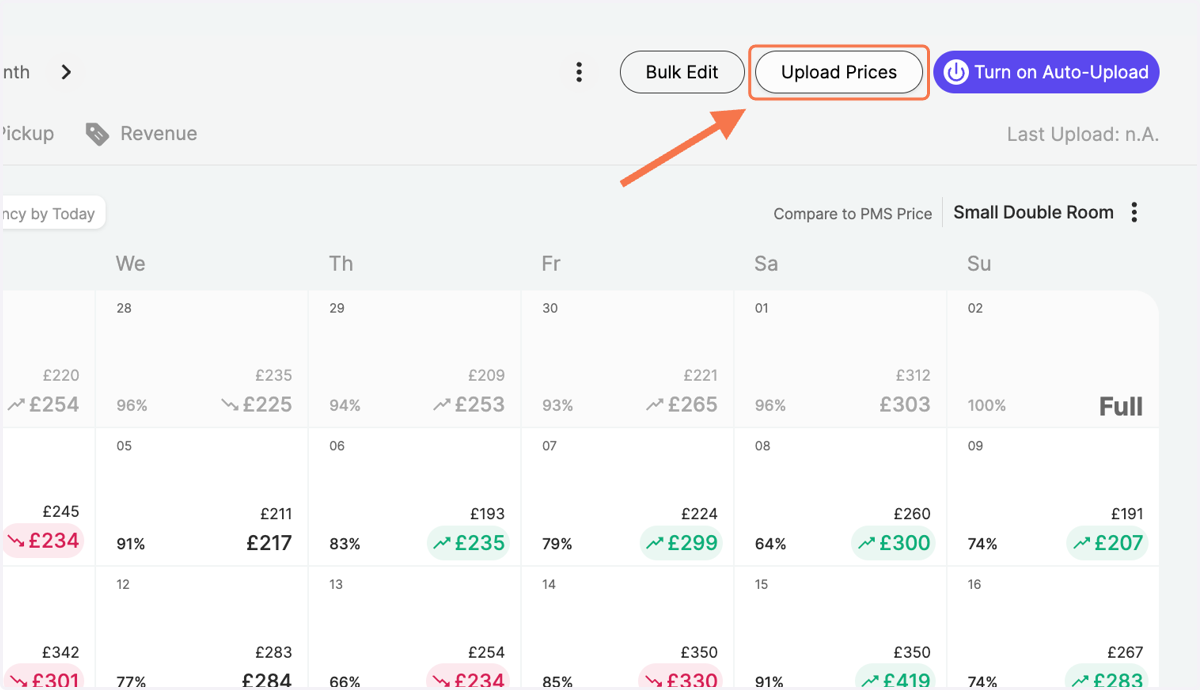Viewport: 1200px width, 690px height.
Task: Click the 74% occupancy on day 09
Action: [983, 544]
